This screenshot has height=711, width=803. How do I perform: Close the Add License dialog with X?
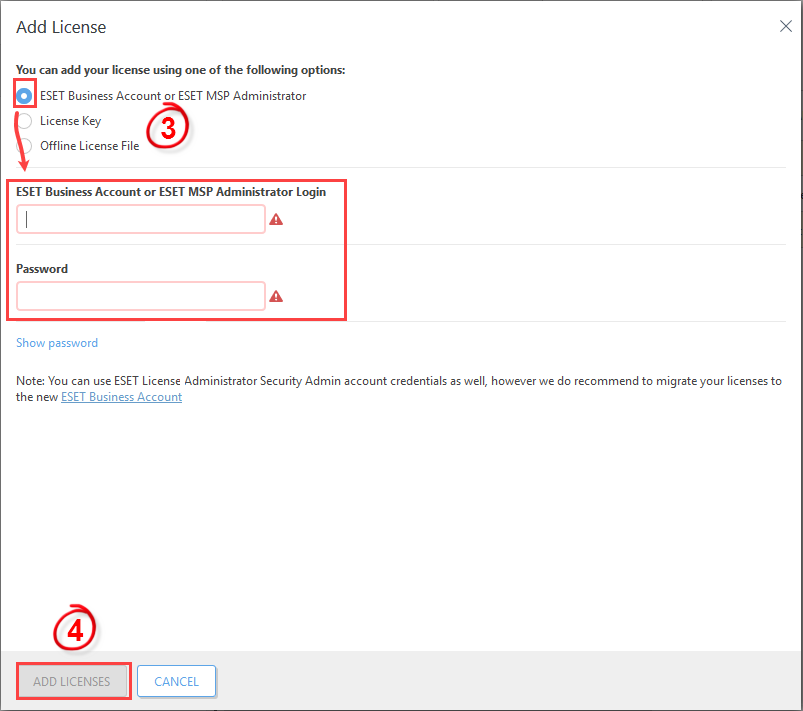(786, 26)
